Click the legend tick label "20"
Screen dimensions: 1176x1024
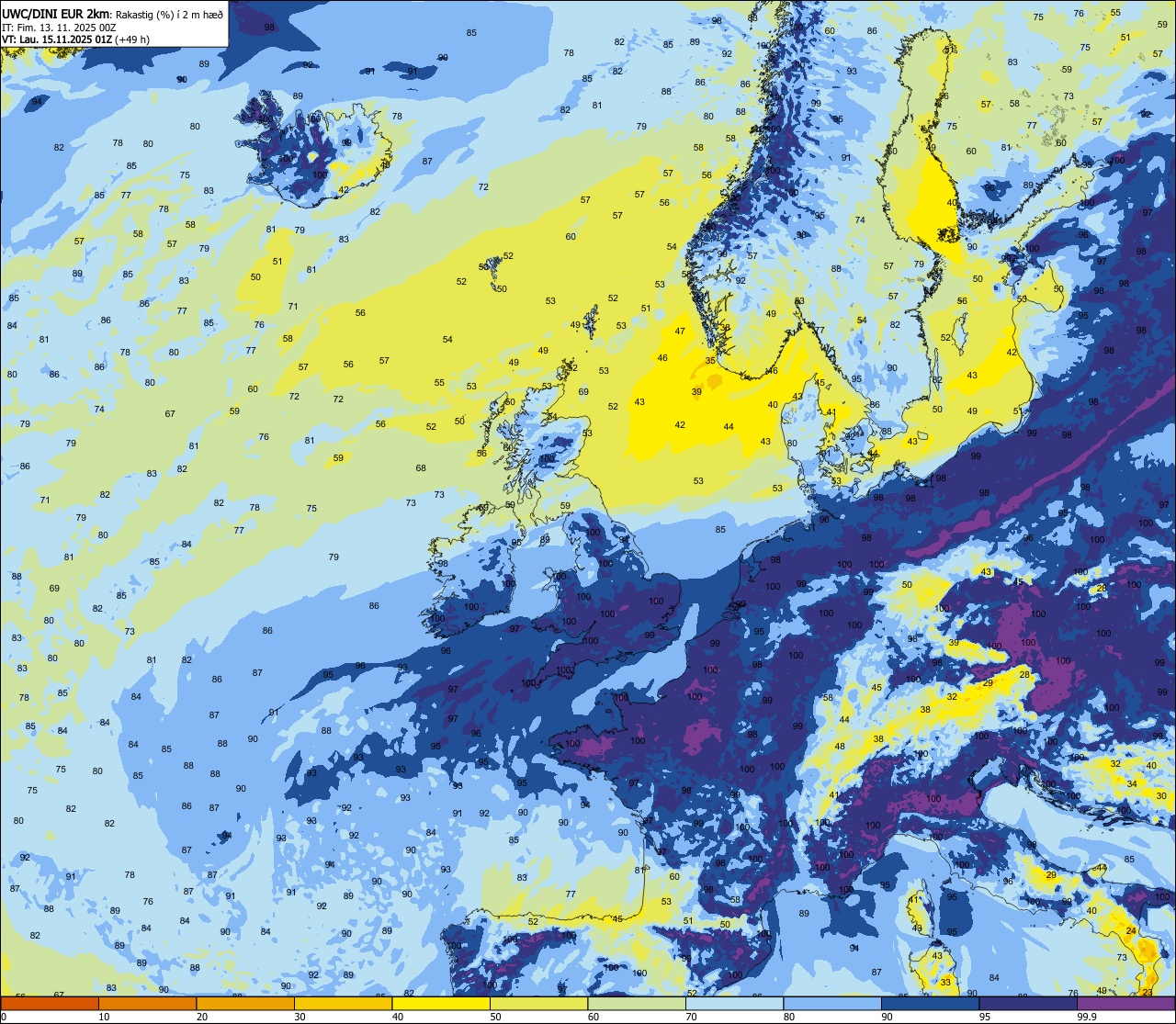(202, 1017)
